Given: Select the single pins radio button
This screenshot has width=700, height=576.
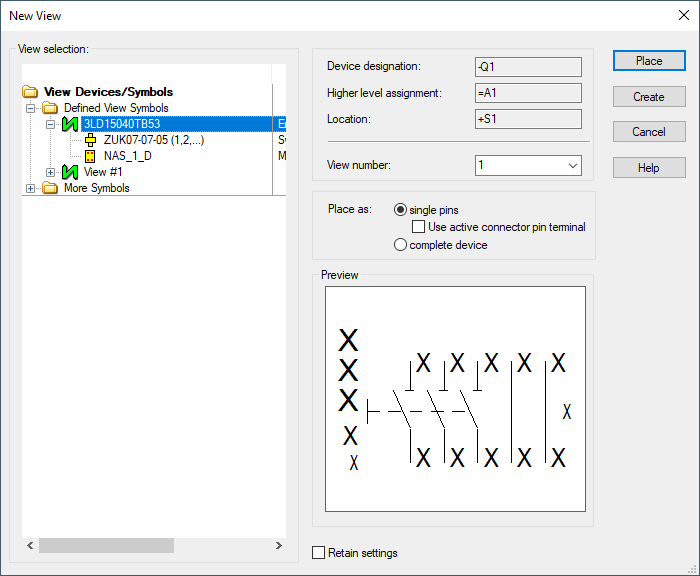Looking at the screenshot, I should pyautogui.click(x=401, y=210).
